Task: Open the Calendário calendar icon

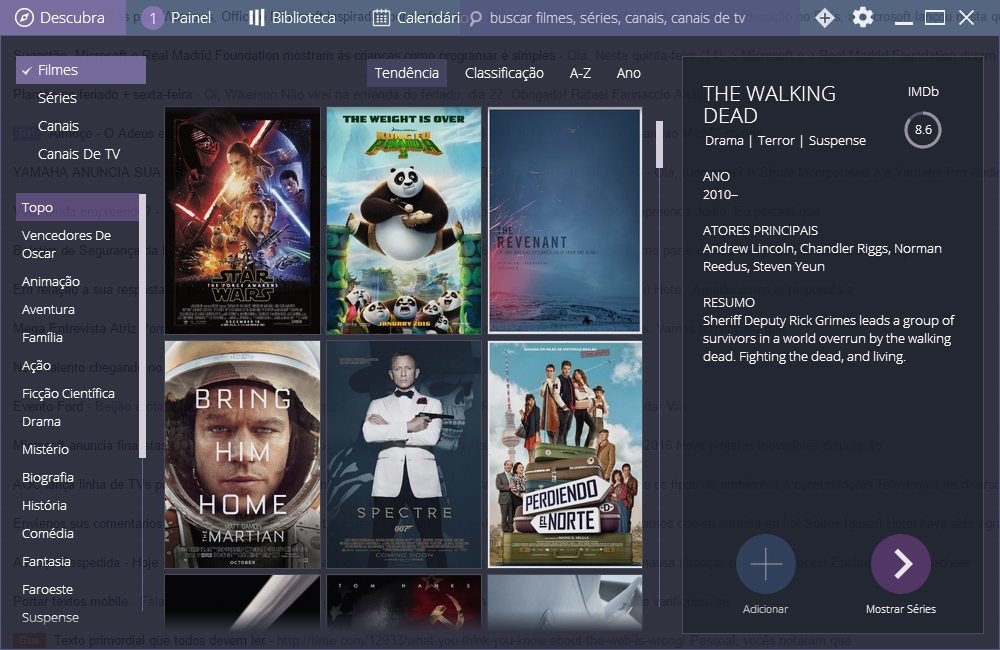Action: point(381,18)
